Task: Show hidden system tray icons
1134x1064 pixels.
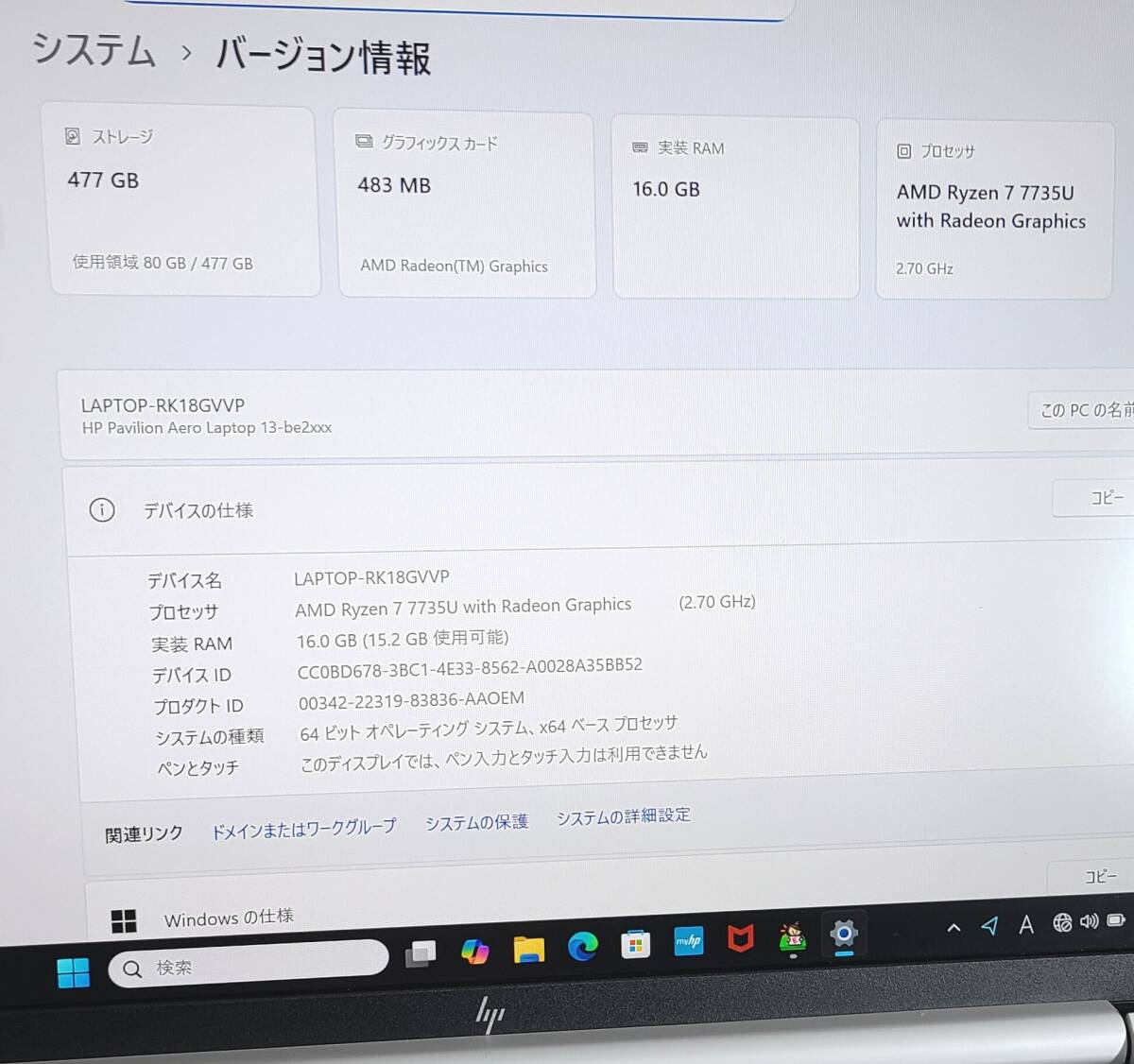Action: 954,927
